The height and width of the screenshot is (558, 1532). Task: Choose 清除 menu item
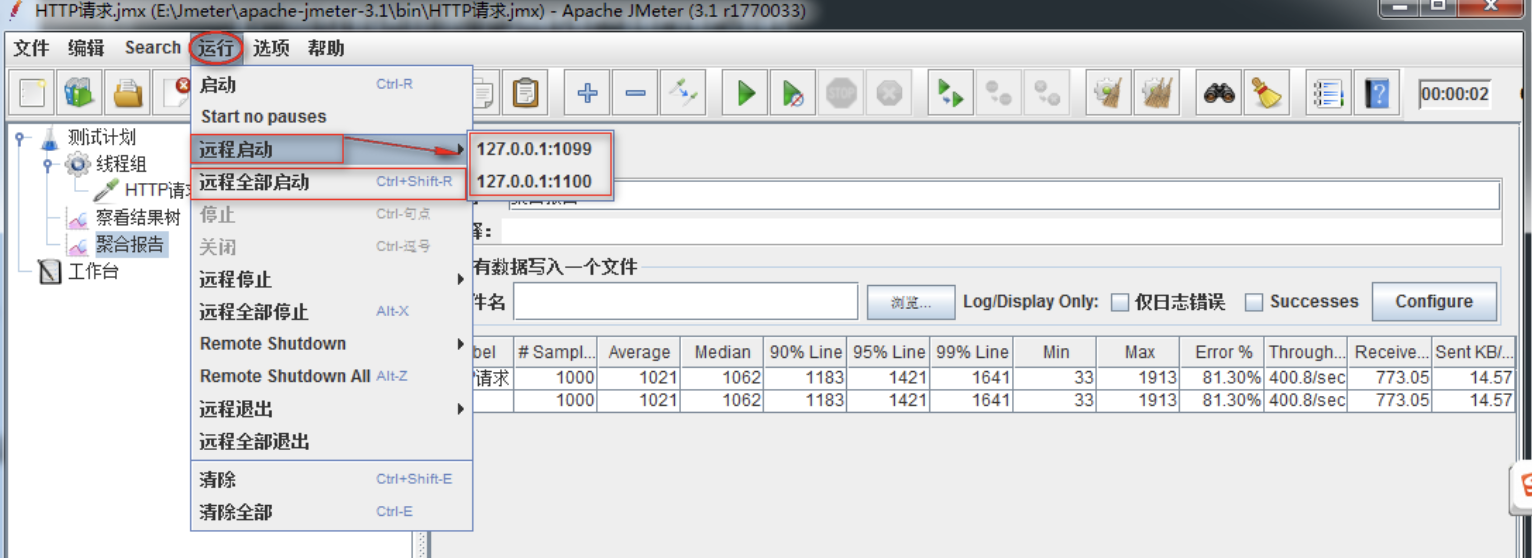click(331, 479)
